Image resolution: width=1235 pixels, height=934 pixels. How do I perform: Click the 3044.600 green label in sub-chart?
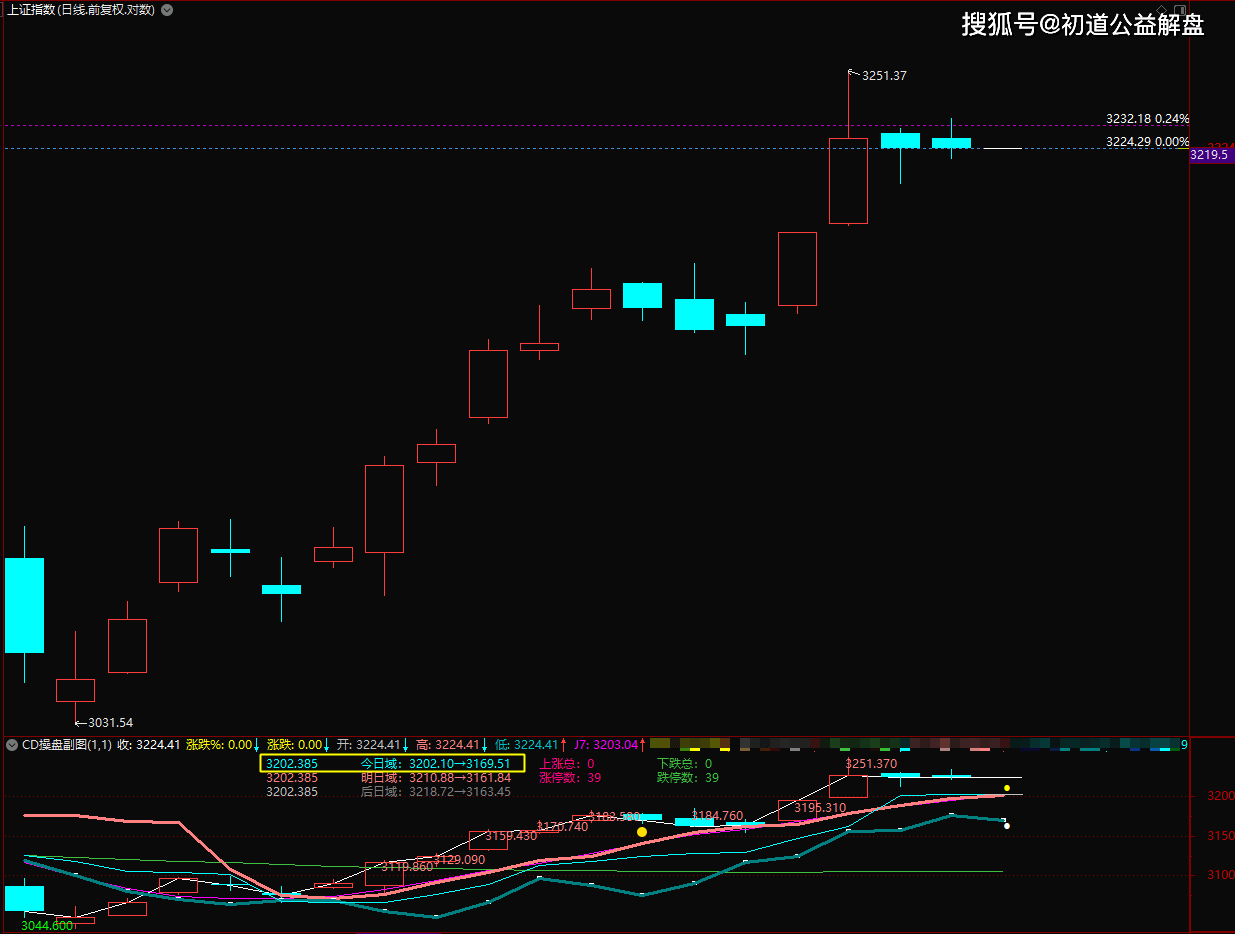tap(47, 926)
